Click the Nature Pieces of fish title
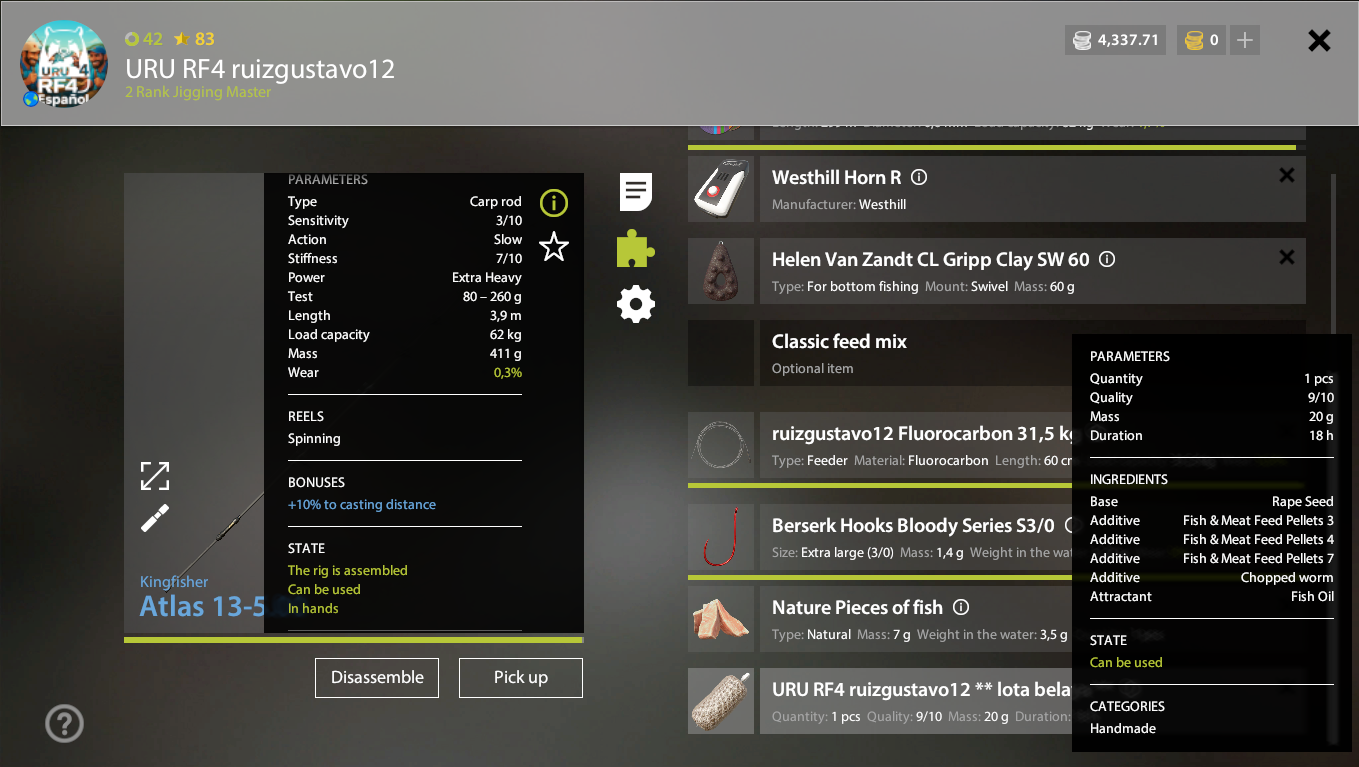 point(857,607)
